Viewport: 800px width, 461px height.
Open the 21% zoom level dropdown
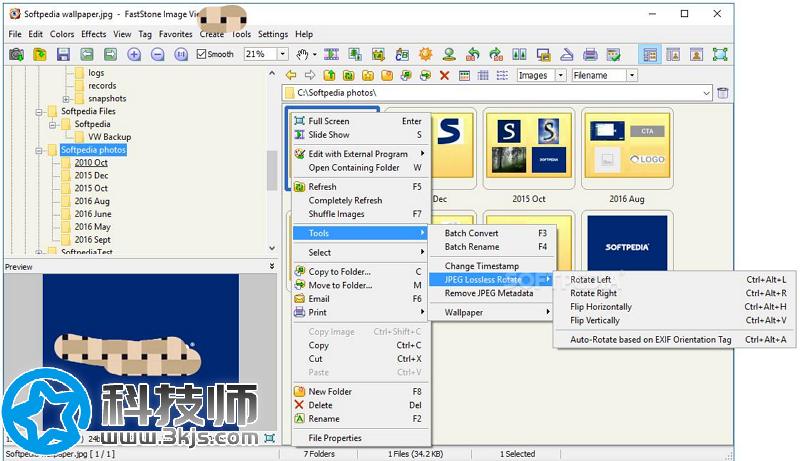[x=283, y=54]
